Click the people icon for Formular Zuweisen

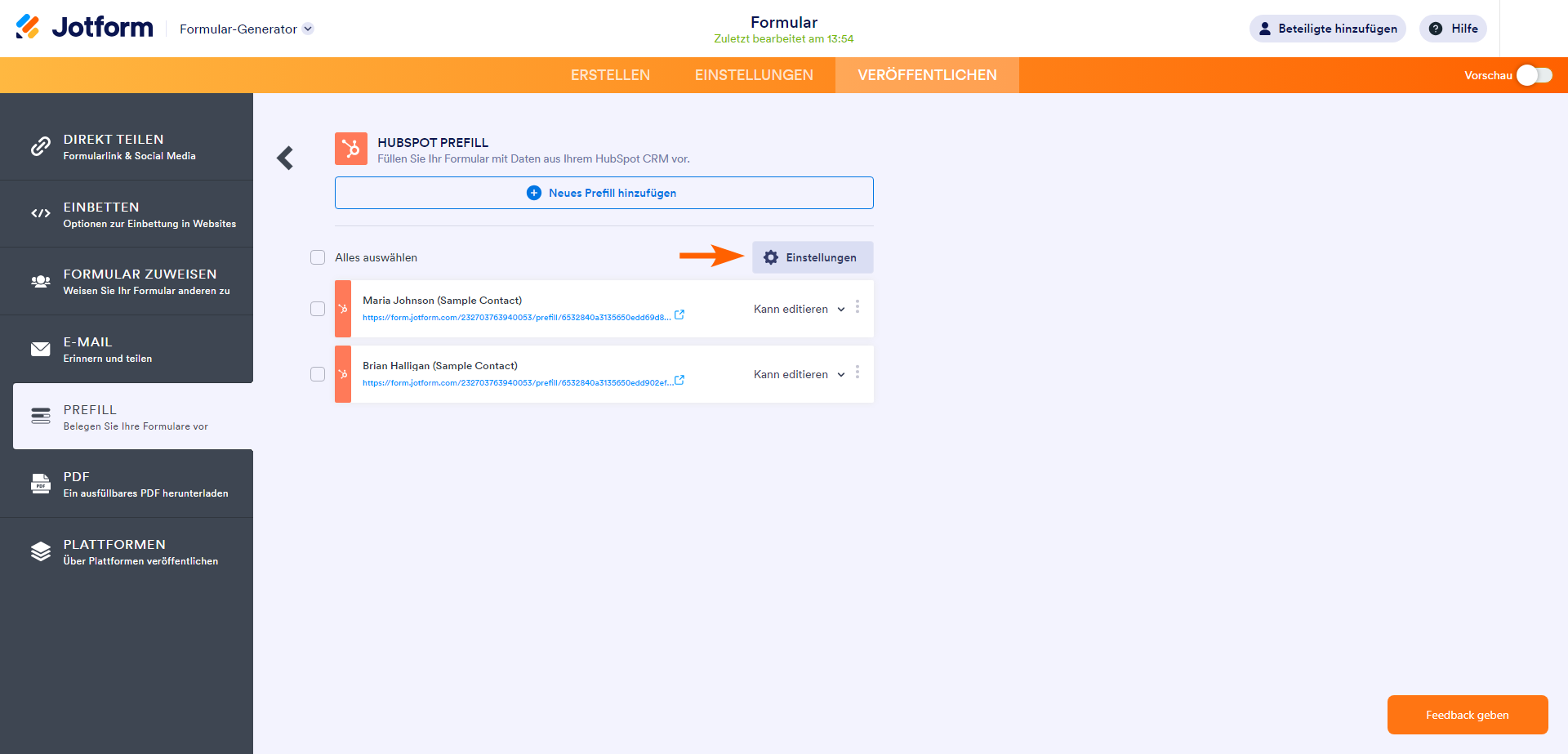[41, 281]
